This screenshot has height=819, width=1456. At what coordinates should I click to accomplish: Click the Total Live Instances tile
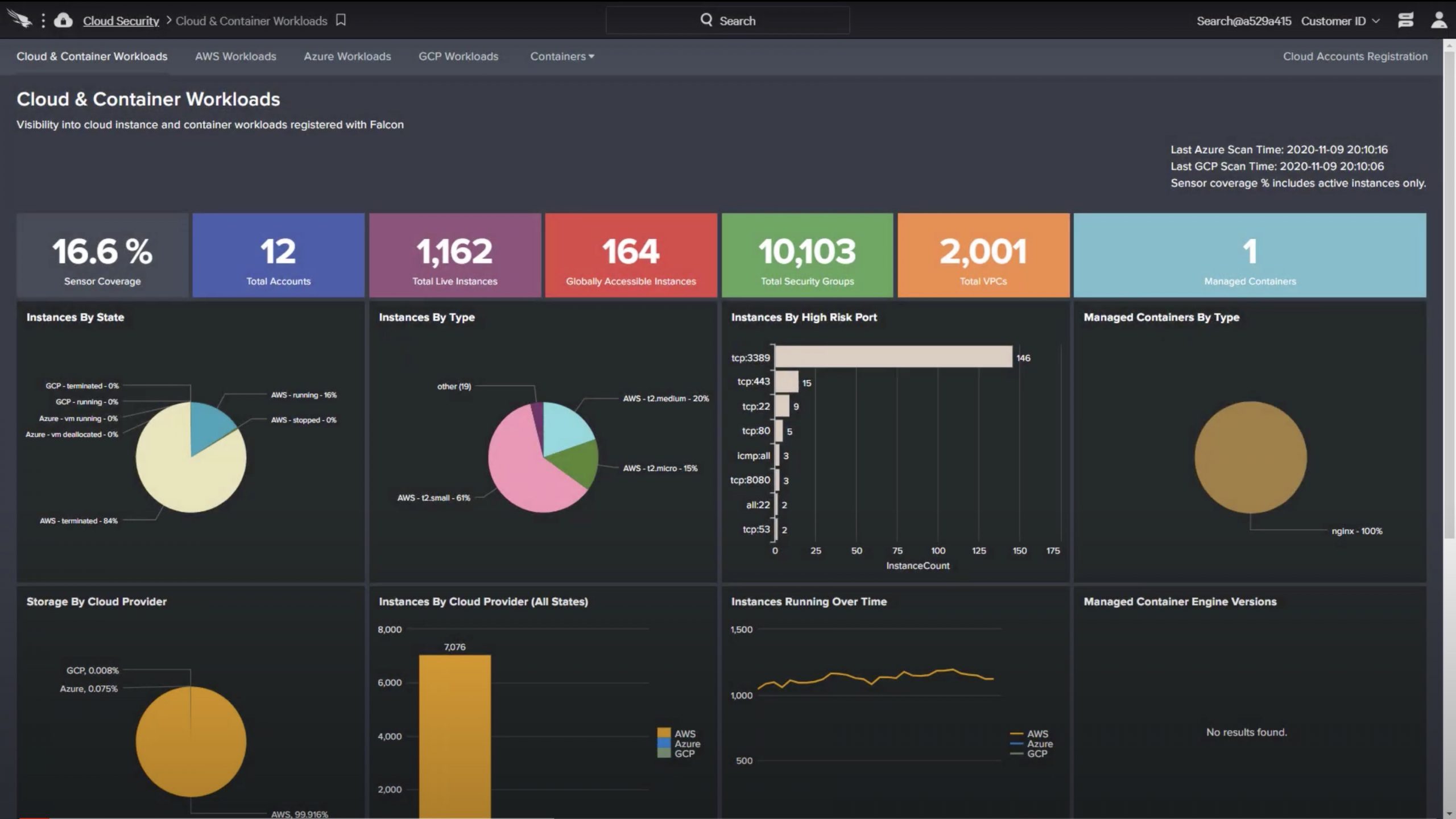click(455, 255)
